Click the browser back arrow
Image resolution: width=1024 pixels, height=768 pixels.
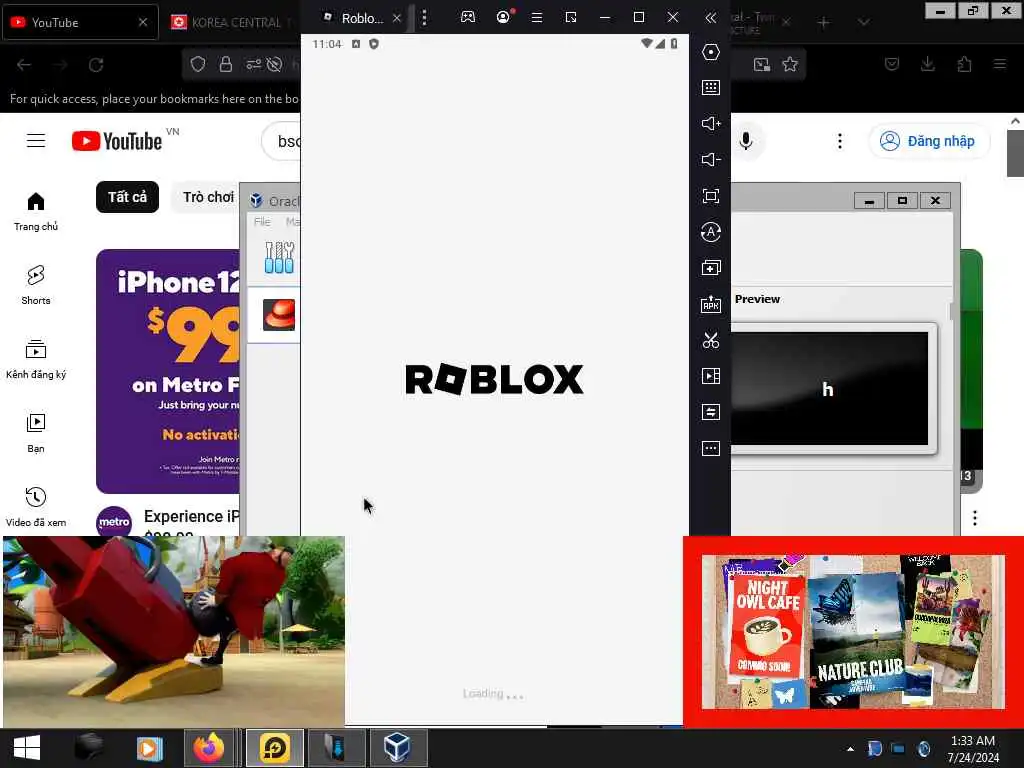pos(24,65)
